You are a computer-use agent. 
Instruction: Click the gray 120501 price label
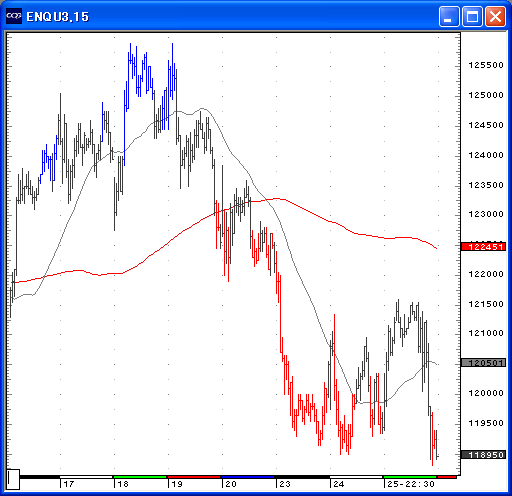tap(483, 363)
